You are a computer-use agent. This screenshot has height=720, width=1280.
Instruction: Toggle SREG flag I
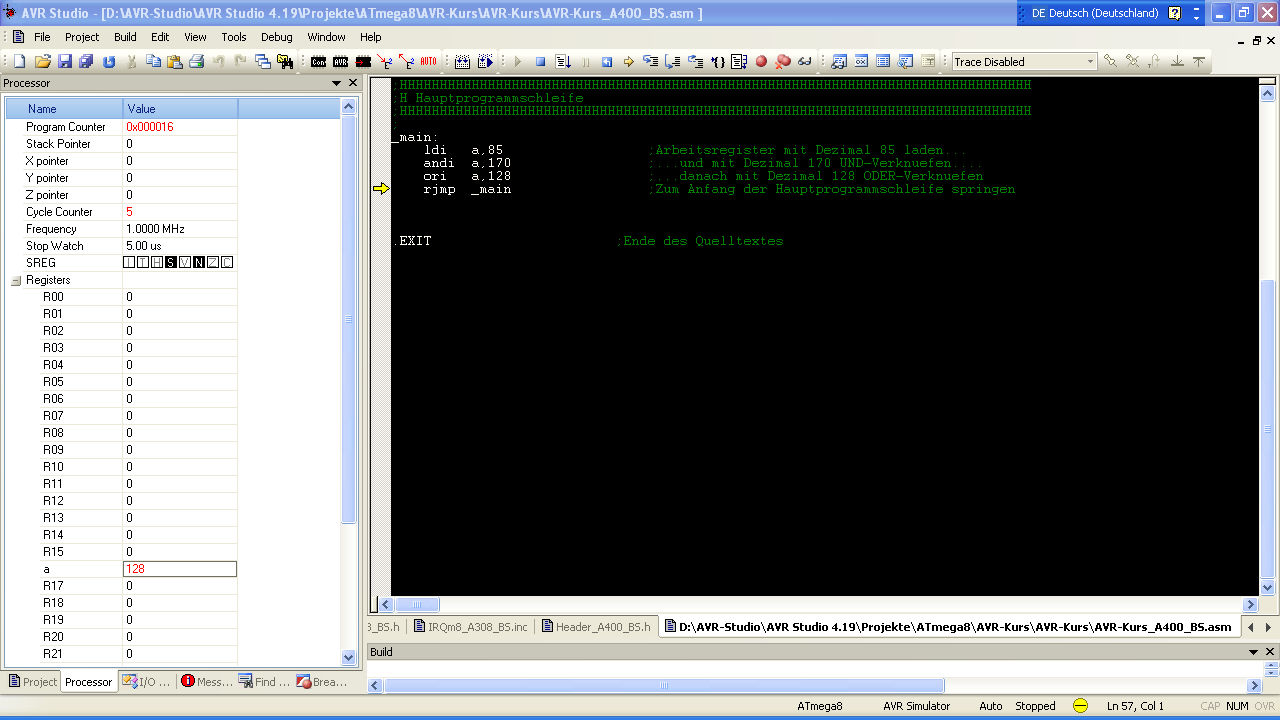click(129, 263)
